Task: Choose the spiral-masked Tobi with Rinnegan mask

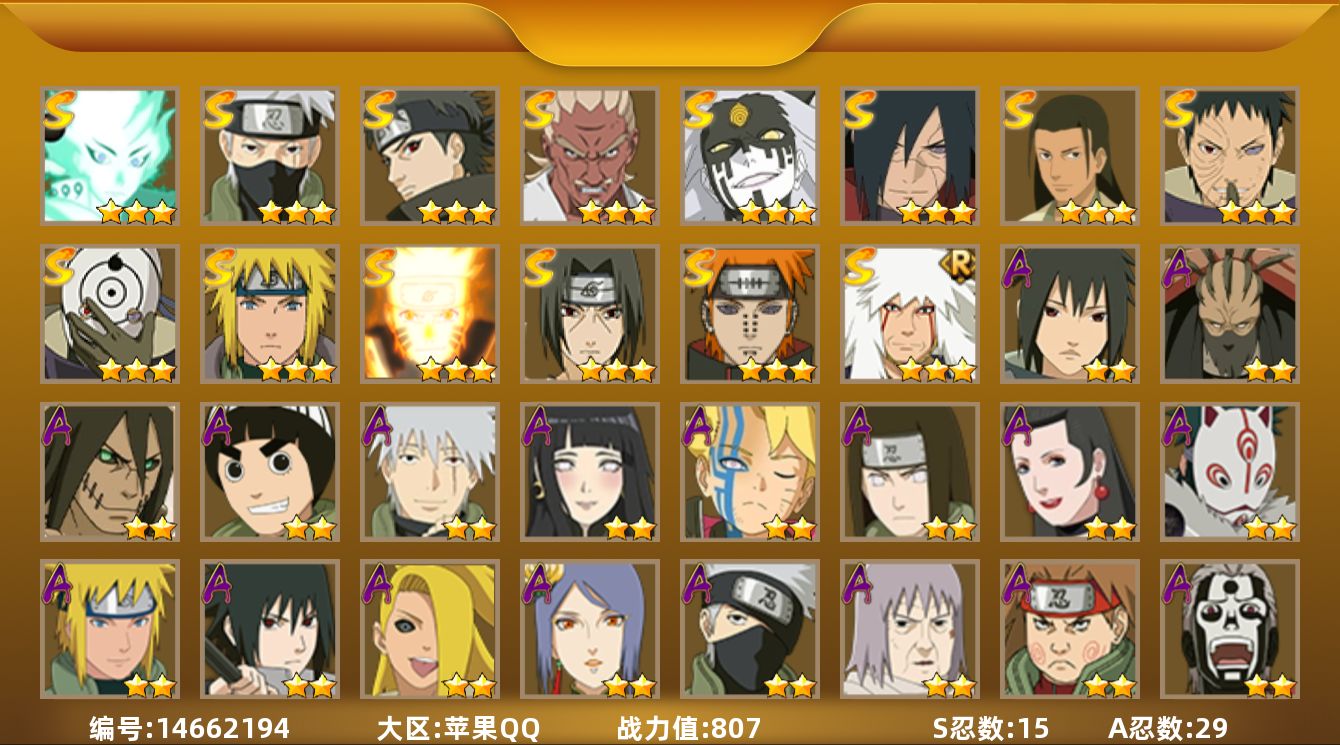Action: pyautogui.click(x=109, y=314)
